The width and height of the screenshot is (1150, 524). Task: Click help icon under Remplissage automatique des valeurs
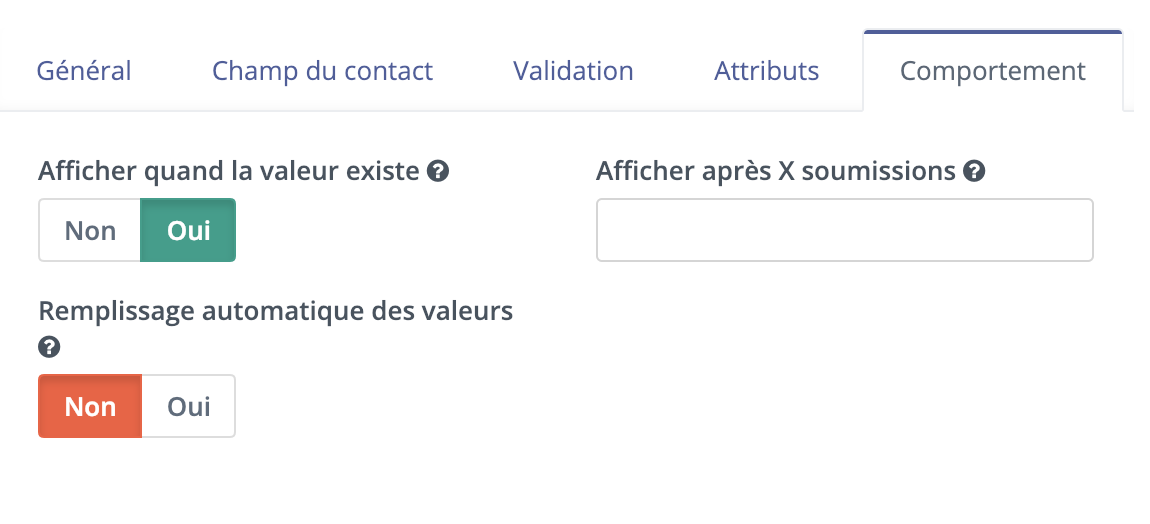click(49, 347)
